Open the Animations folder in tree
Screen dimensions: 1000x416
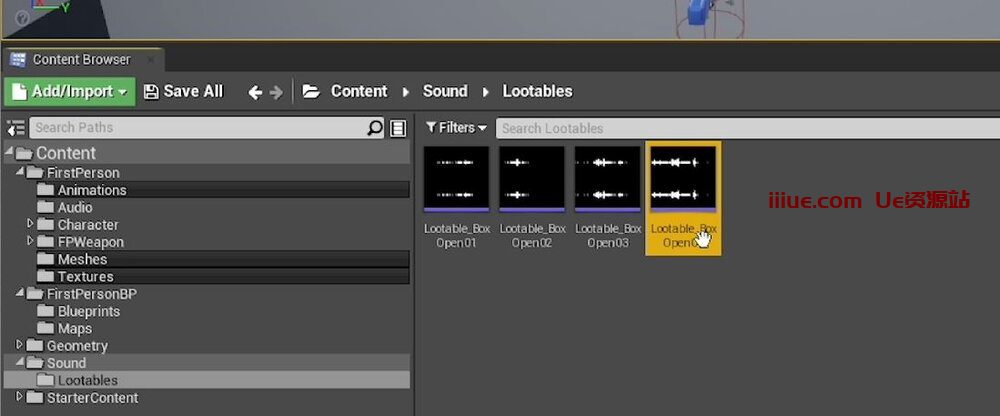click(91, 190)
